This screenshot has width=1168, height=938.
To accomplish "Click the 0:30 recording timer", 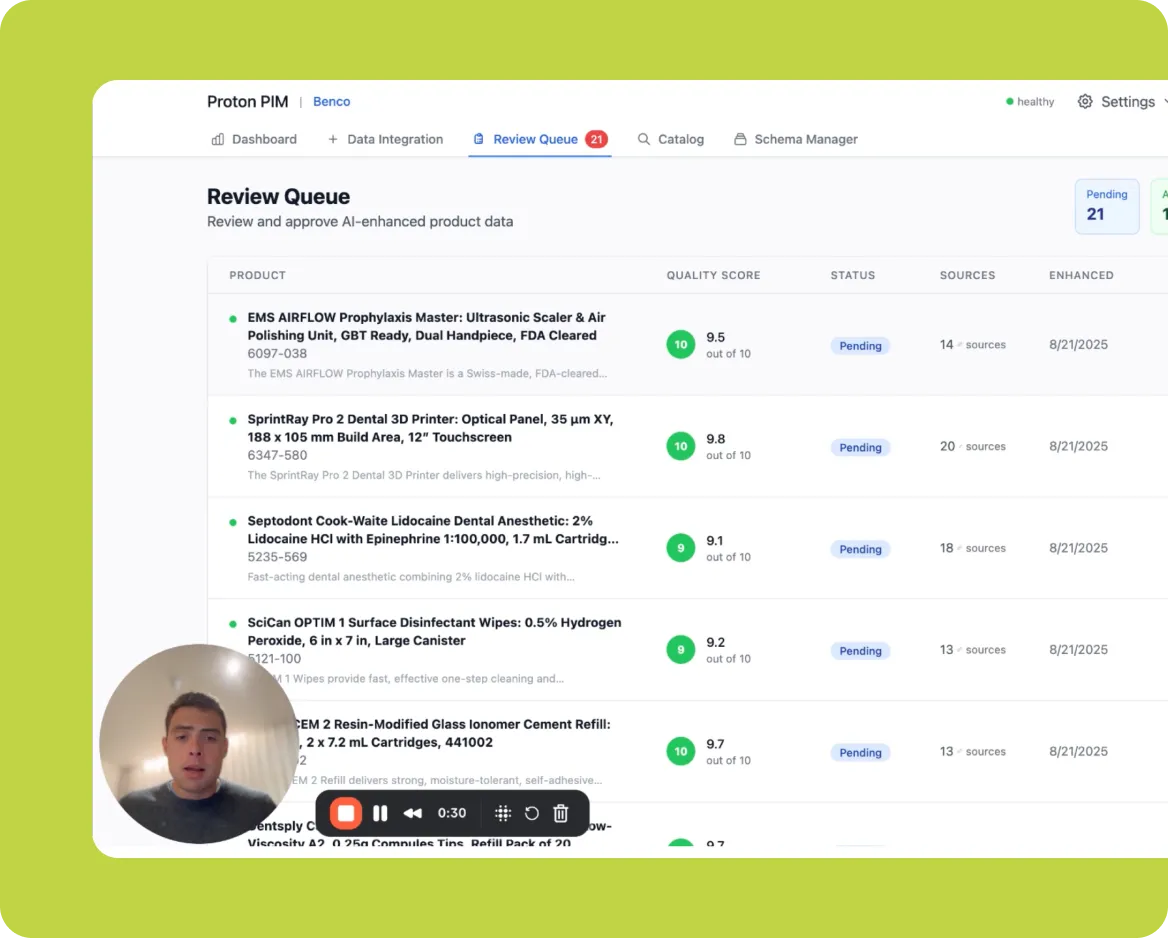I will tap(451, 813).
